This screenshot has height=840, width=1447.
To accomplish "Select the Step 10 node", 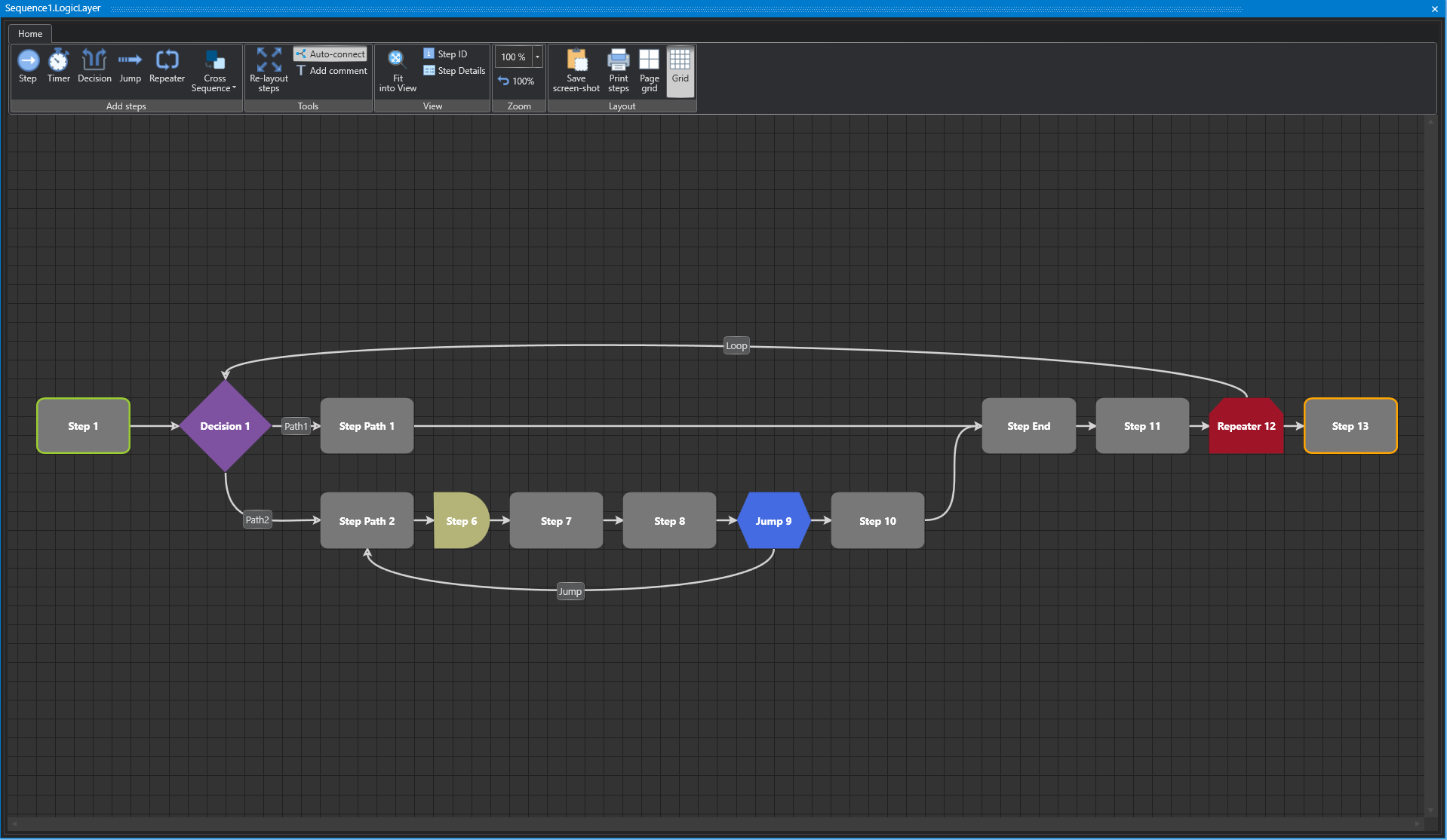I will click(877, 521).
